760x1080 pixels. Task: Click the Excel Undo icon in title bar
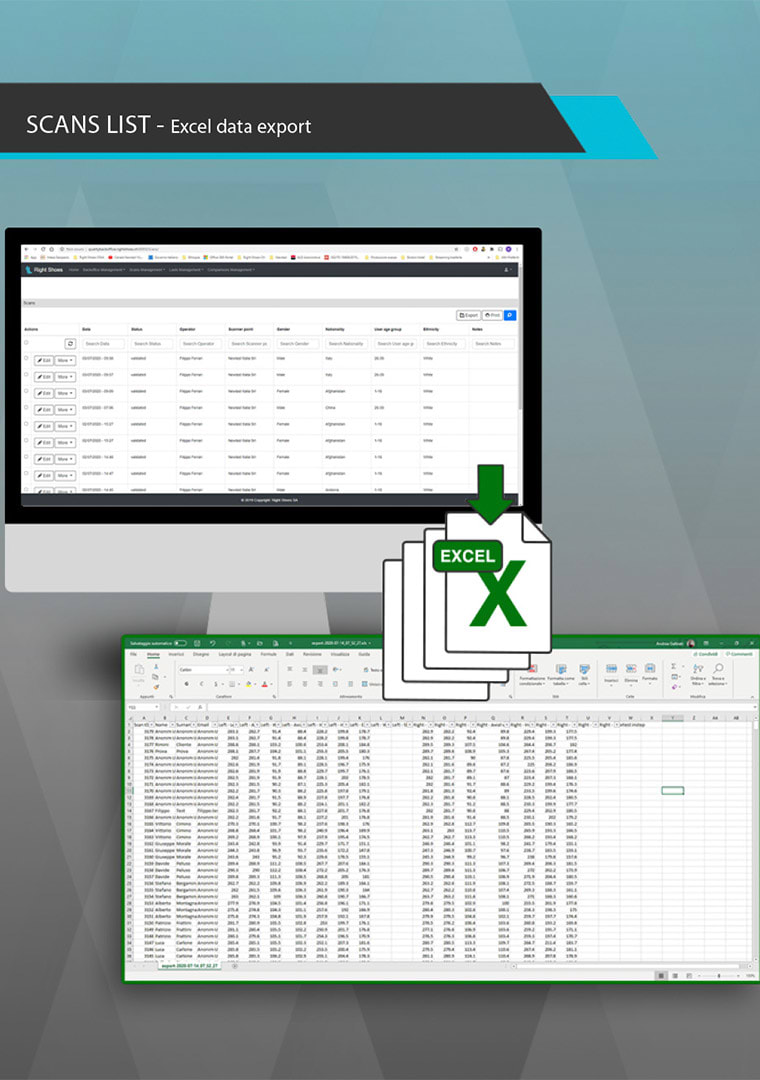click(x=212, y=643)
